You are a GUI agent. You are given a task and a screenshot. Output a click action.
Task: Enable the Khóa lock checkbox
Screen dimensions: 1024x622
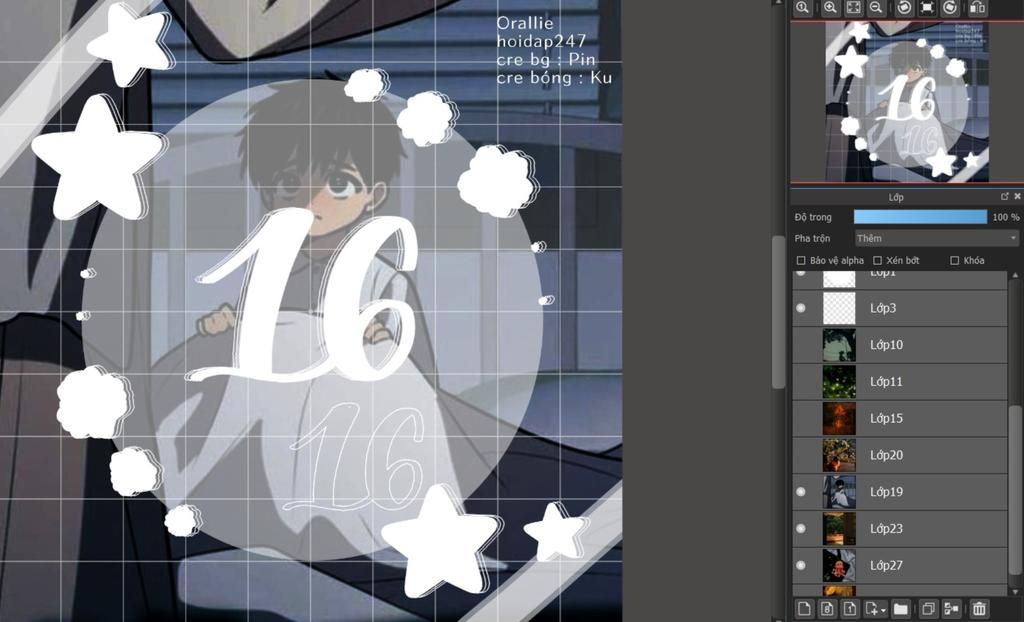(955, 261)
